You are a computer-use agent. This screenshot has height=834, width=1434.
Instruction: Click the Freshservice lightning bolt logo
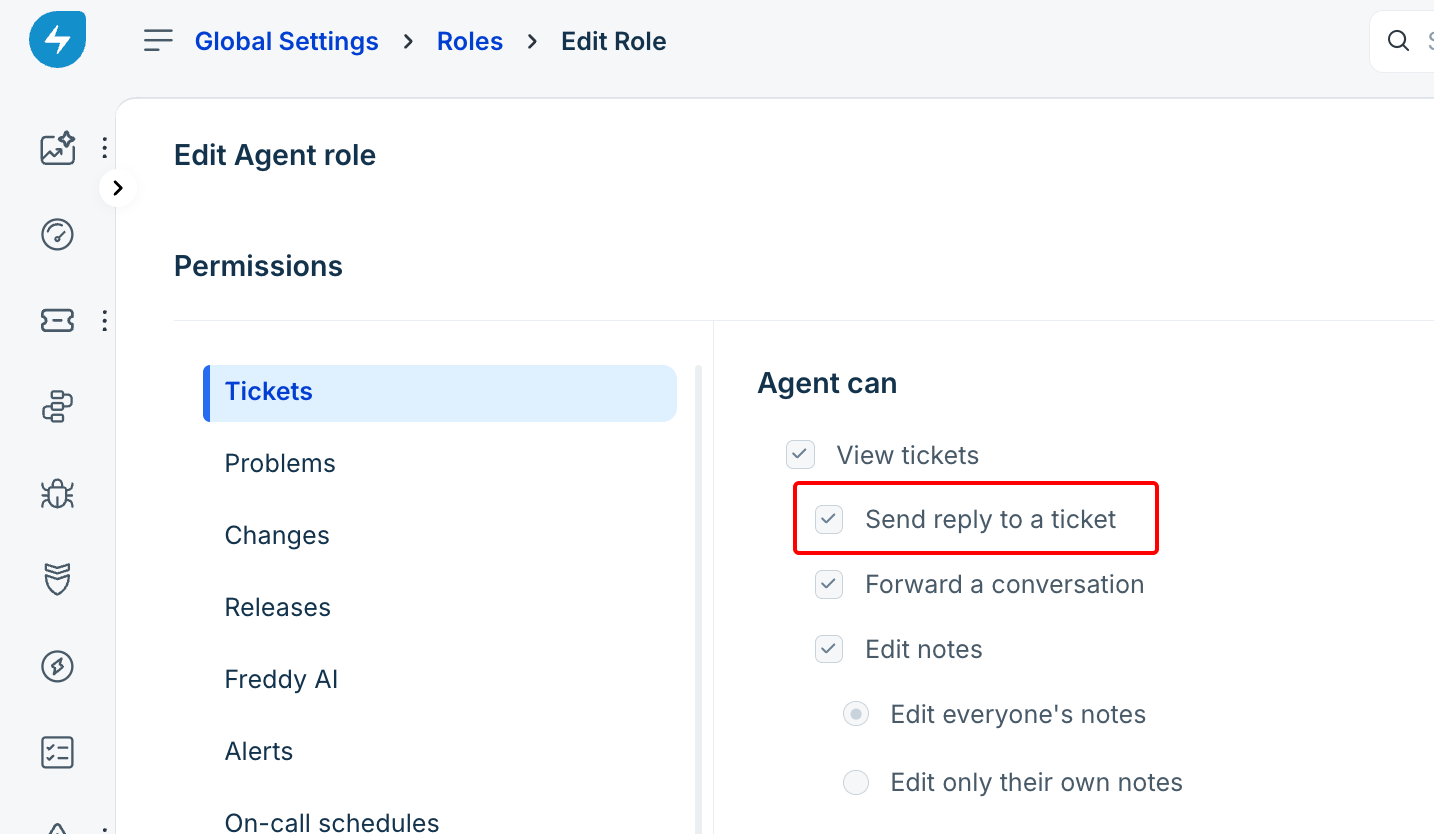[57, 40]
